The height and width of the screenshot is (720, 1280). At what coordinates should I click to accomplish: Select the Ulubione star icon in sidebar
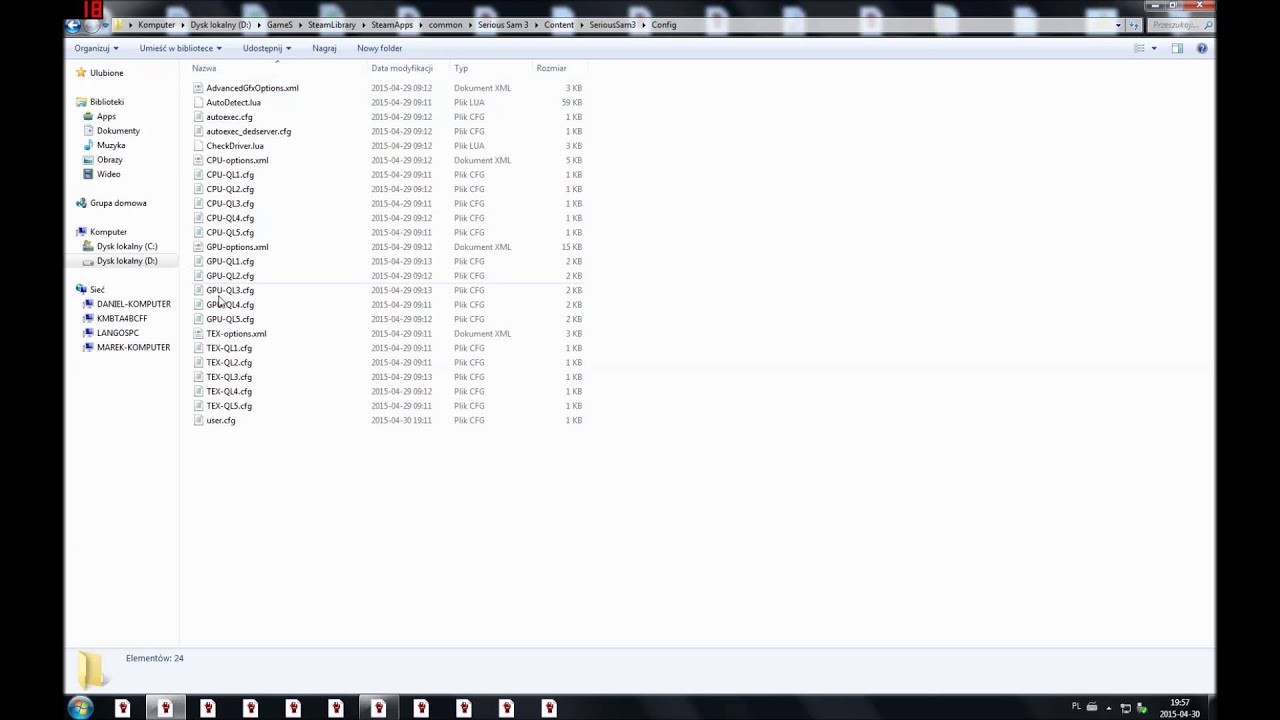point(81,73)
